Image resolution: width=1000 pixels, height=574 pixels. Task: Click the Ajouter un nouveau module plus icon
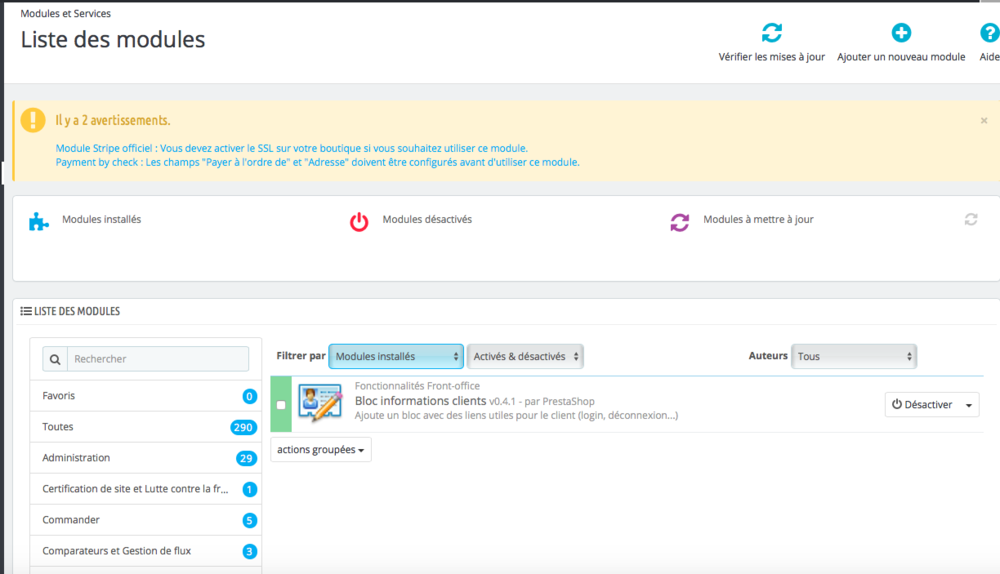tap(901, 33)
